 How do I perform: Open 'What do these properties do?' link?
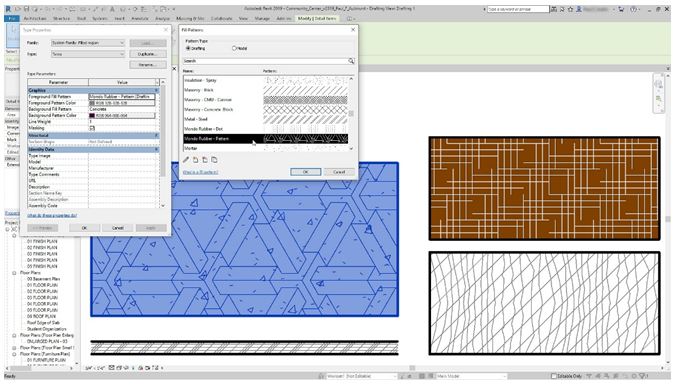click(52, 215)
